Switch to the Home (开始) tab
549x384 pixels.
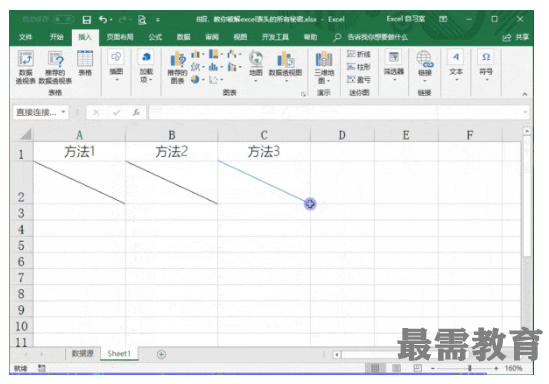click(x=56, y=37)
